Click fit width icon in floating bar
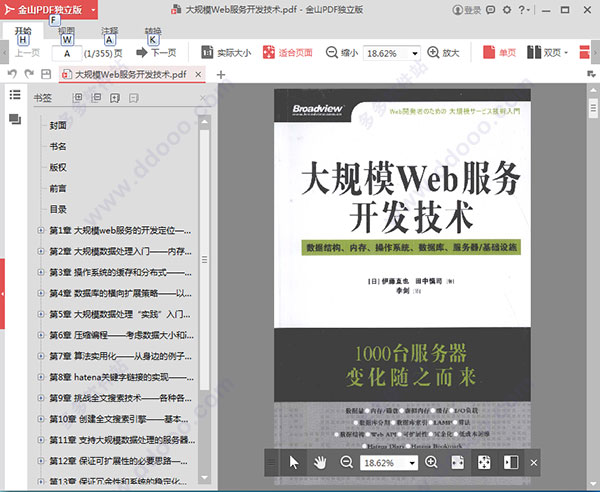The width and height of the screenshot is (600, 492). [458, 463]
